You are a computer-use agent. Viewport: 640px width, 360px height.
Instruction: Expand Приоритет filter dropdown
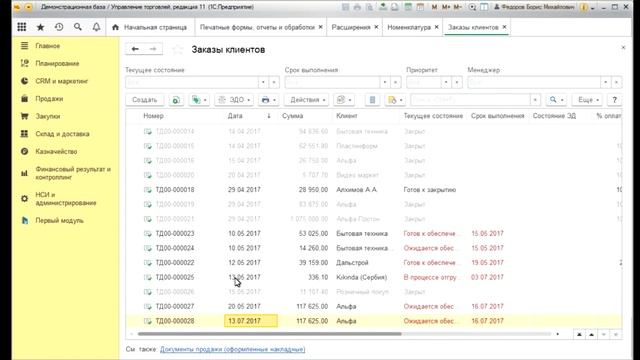point(446,82)
